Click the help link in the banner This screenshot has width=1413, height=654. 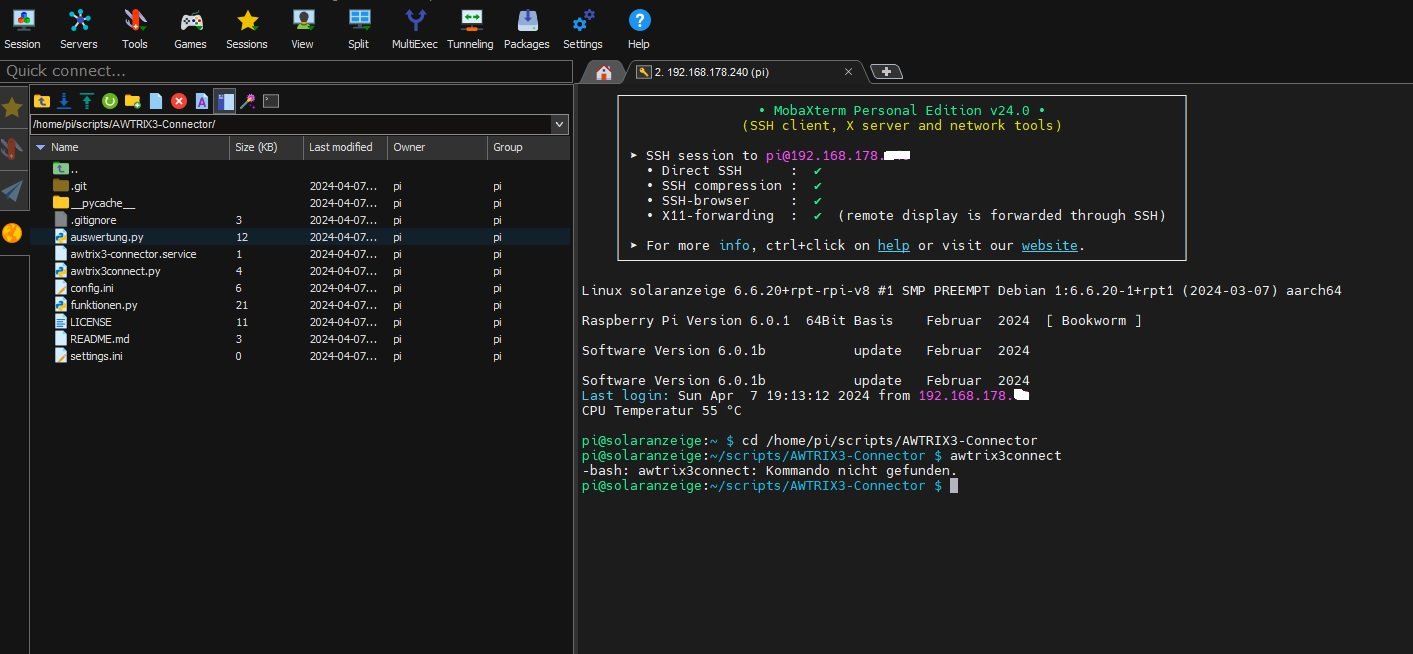893,245
